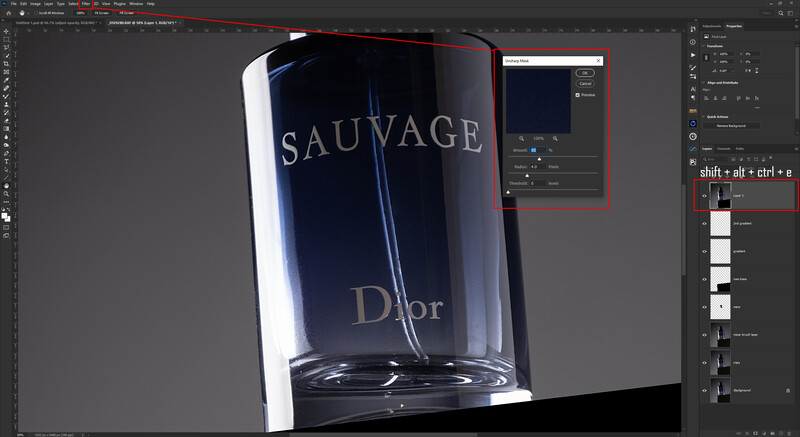Click the Home icon in options bar
The width and height of the screenshot is (800, 437).
tap(9, 13)
